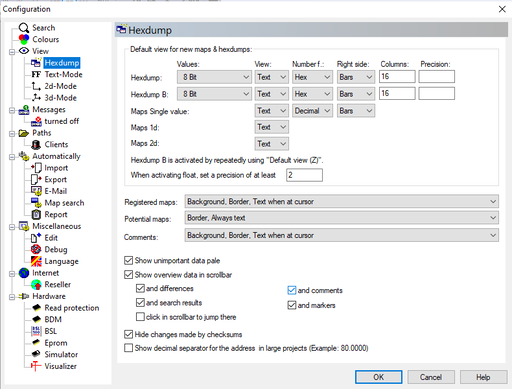The width and height of the screenshot is (512, 389).
Task: Enable 'Show decimal separator for the address'
Action: click(128, 348)
